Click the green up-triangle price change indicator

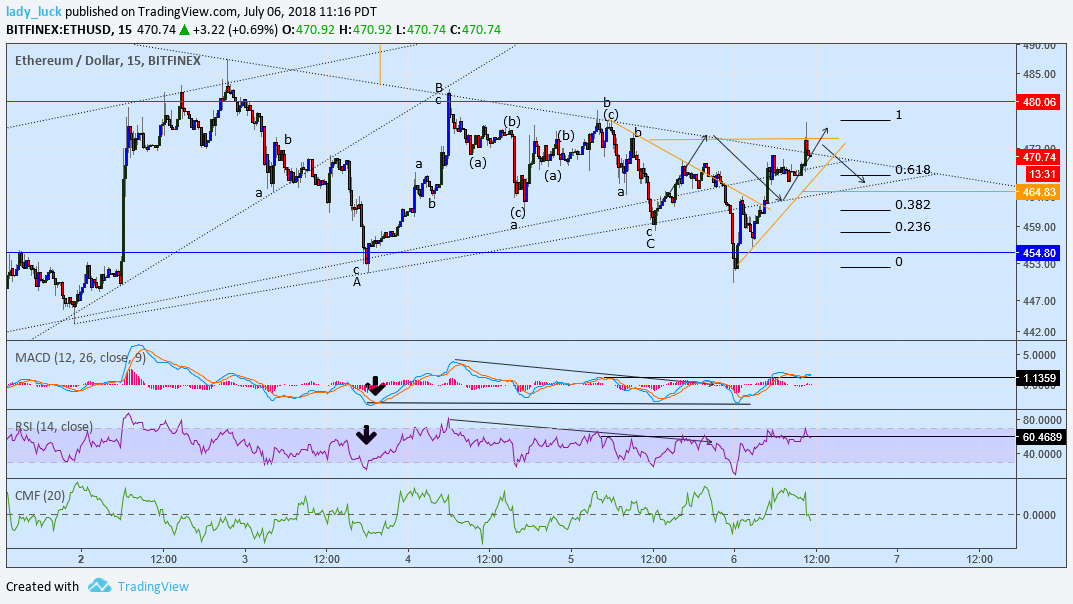(x=183, y=30)
